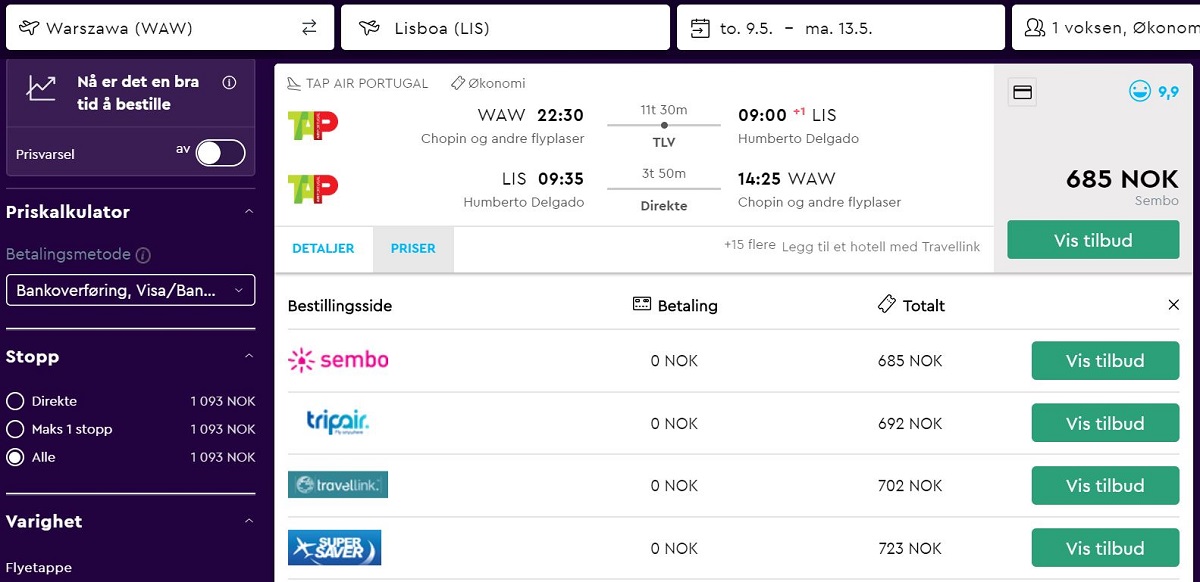Viewport: 1200px width, 582px height.
Task: Swap origin and destination airports
Action: (309, 28)
